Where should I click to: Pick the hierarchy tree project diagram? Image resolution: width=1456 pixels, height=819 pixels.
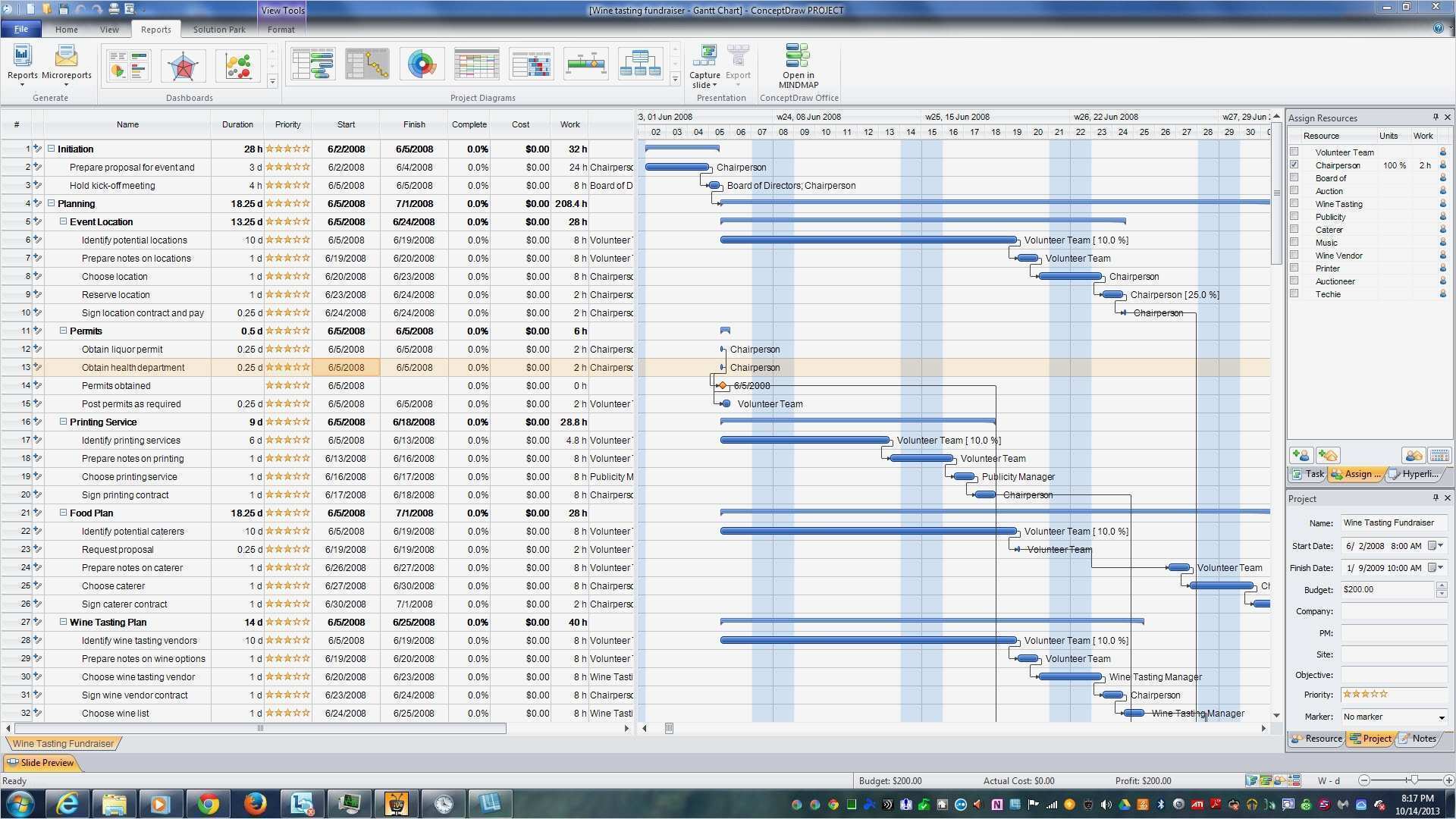(640, 64)
